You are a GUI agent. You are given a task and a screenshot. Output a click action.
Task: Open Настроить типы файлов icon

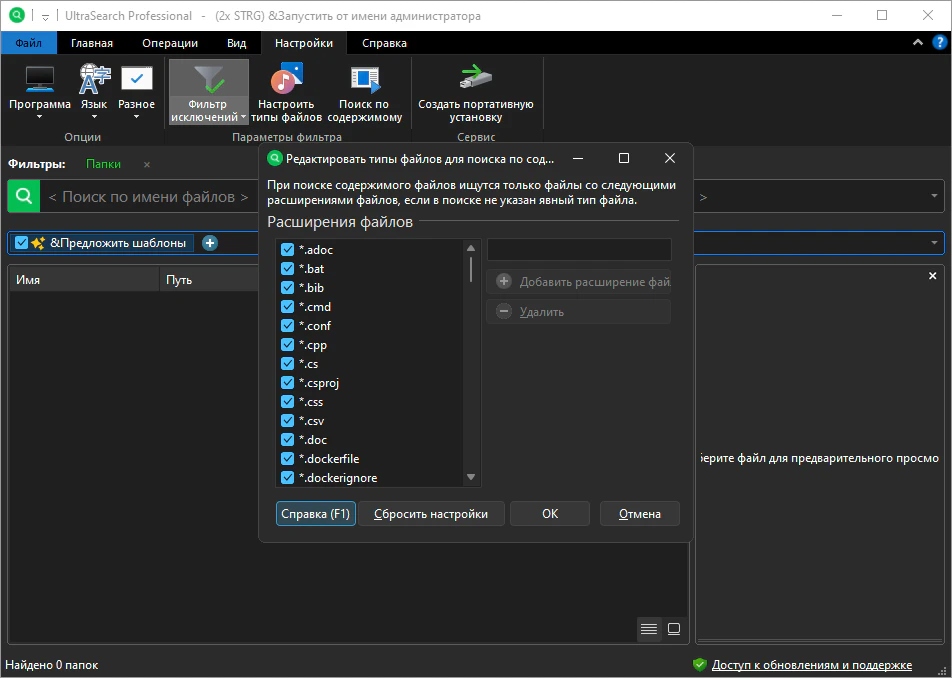tap(286, 80)
